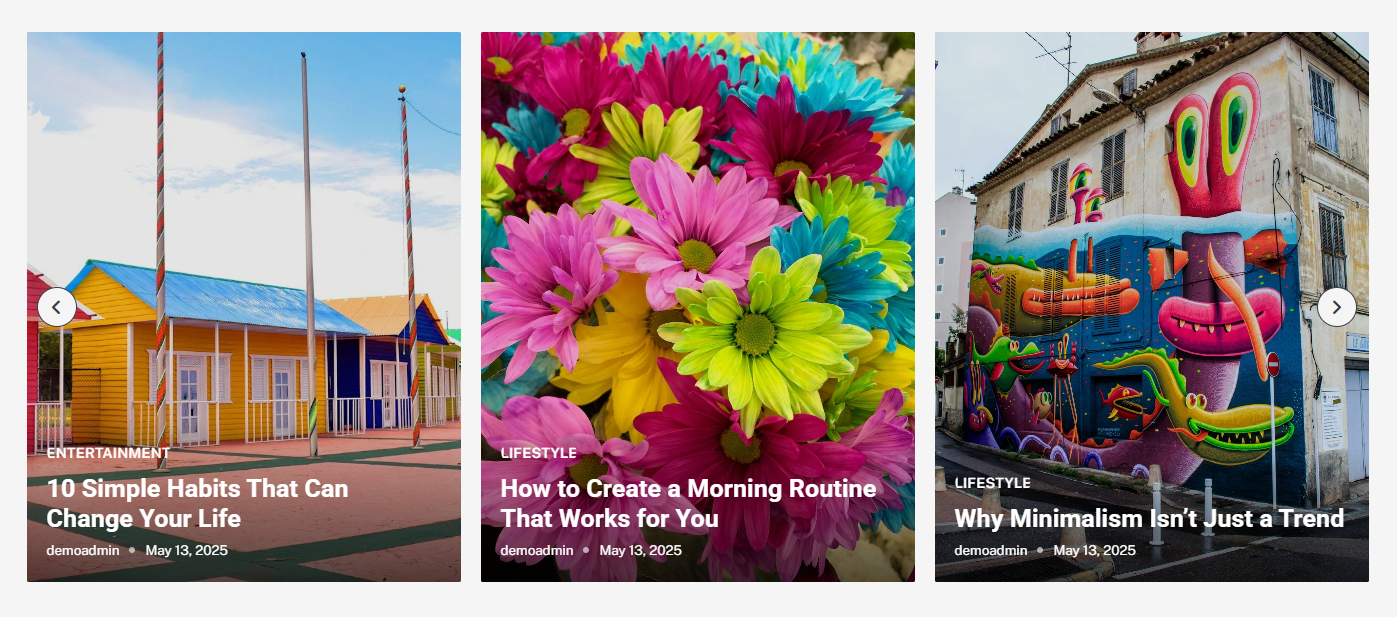Image resolution: width=1397 pixels, height=617 pixels.
Task: Open "Why Minimalism Isn't Just a Trend" article
Action: (1149, 518)
